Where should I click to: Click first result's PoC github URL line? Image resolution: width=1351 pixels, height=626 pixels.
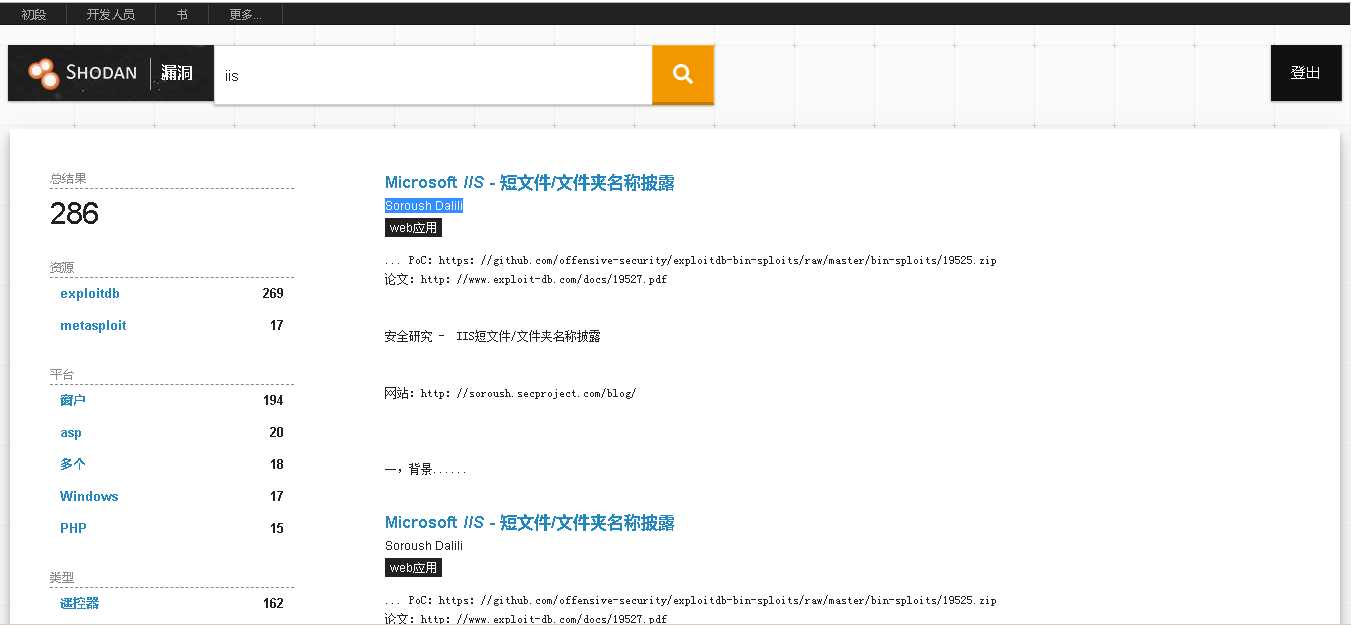click(x=690, y=261)
